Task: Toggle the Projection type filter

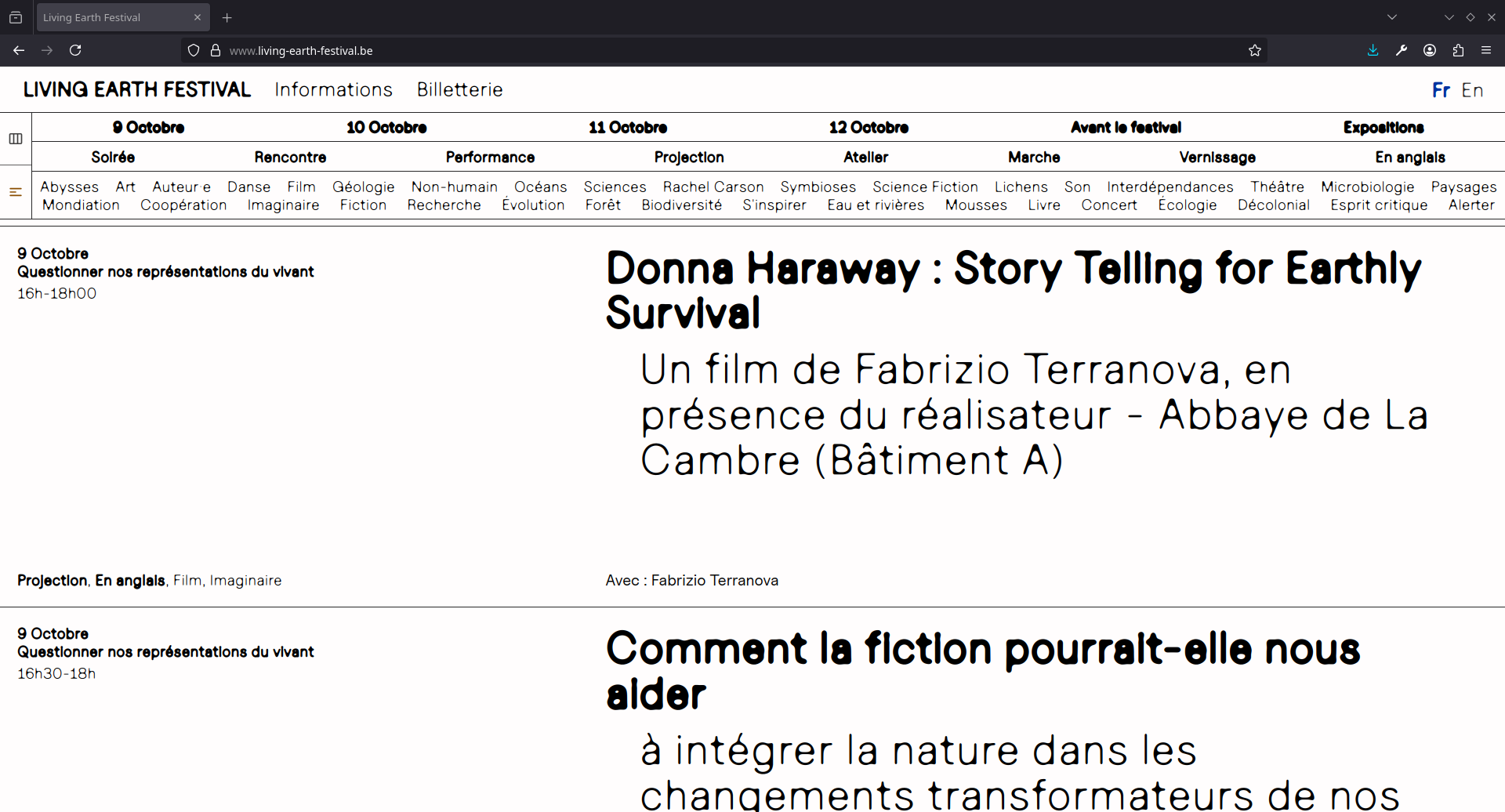Action: click(x=689, y=157)
